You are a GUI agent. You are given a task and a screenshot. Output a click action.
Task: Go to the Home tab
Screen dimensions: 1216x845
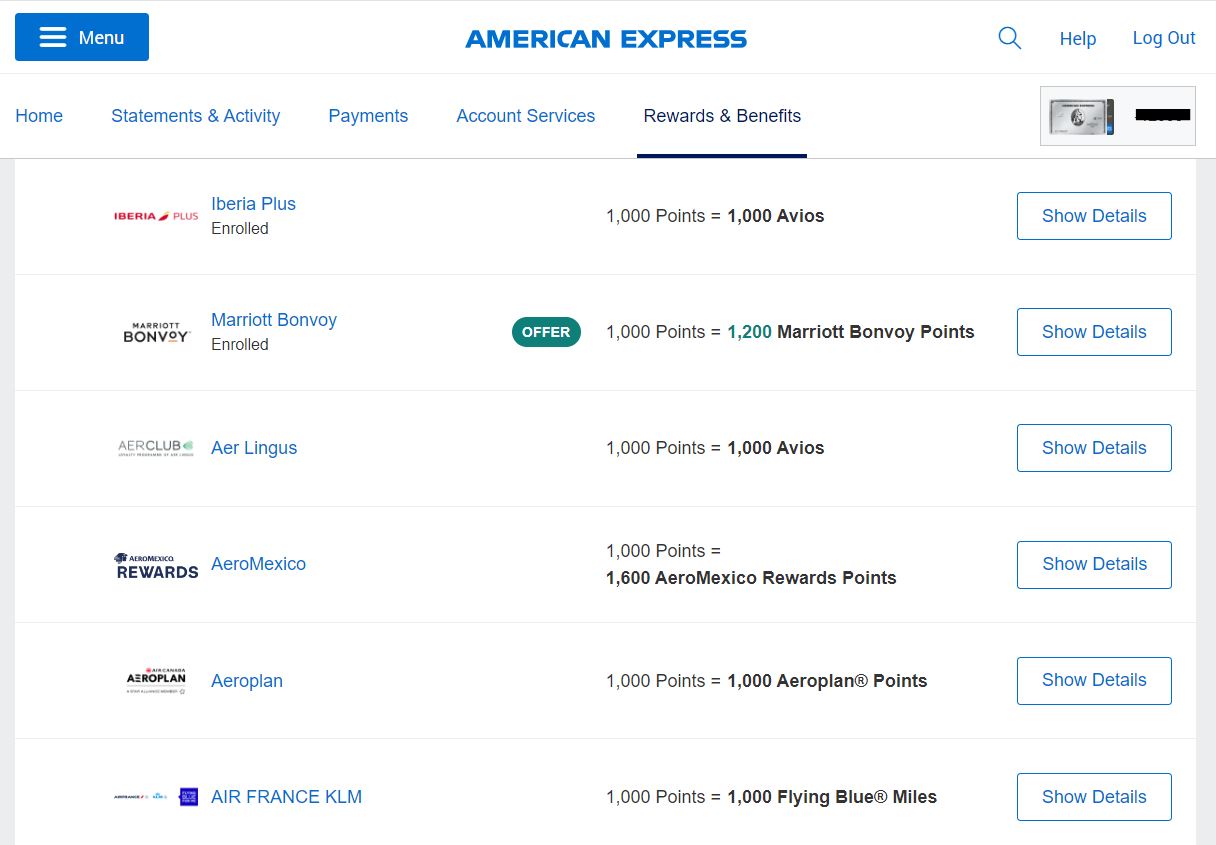39,116
